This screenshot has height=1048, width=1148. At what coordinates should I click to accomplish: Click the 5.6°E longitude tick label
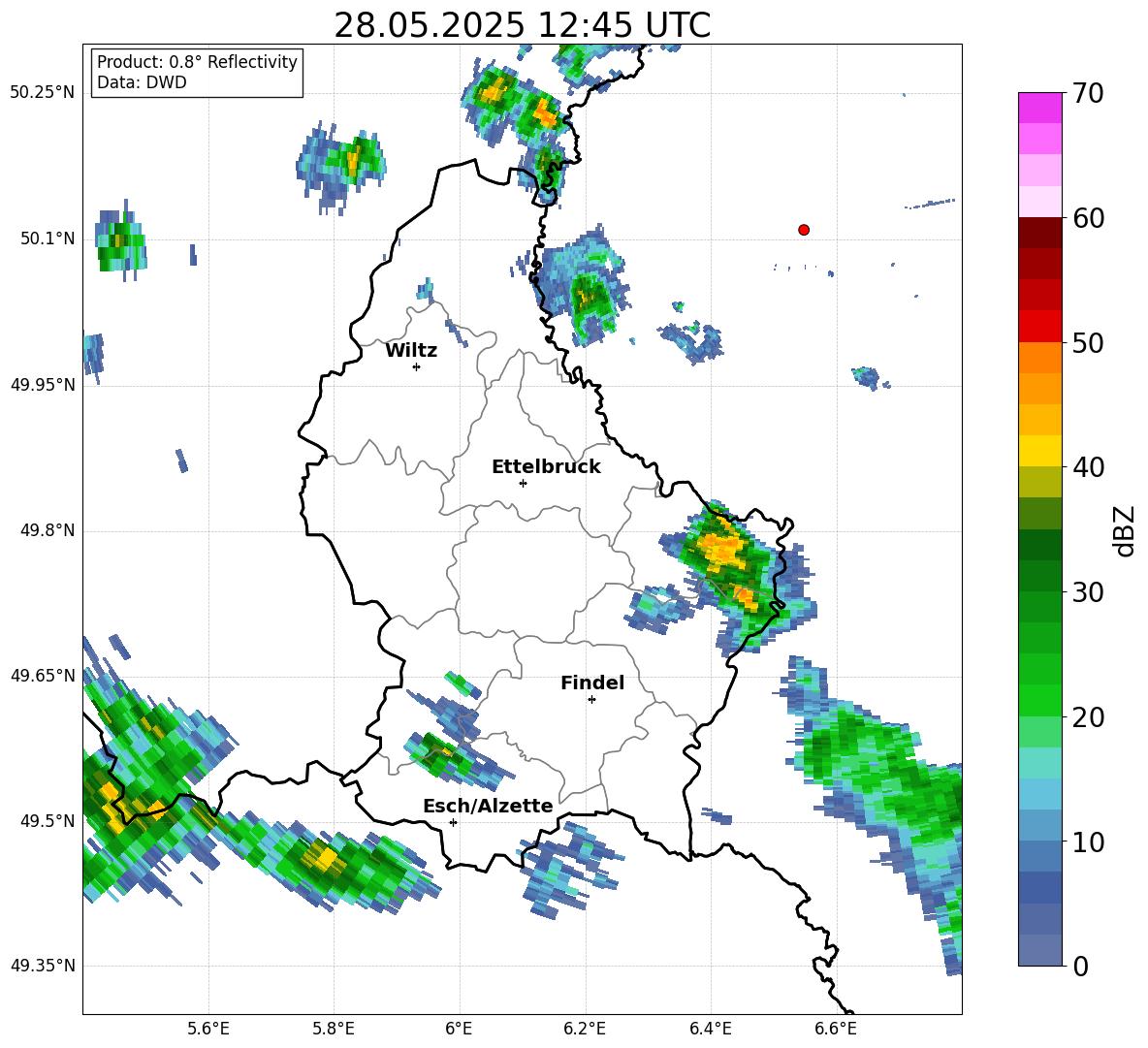[208, 1029]
